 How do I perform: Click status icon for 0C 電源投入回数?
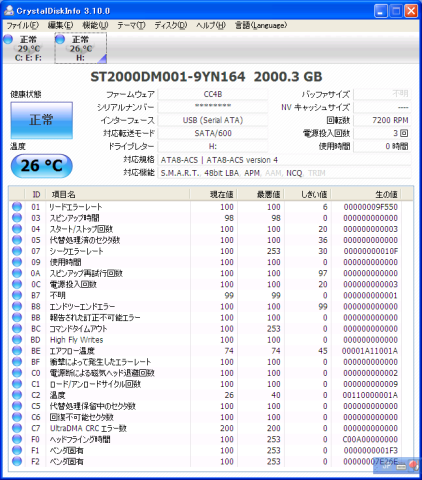point(17,284)
